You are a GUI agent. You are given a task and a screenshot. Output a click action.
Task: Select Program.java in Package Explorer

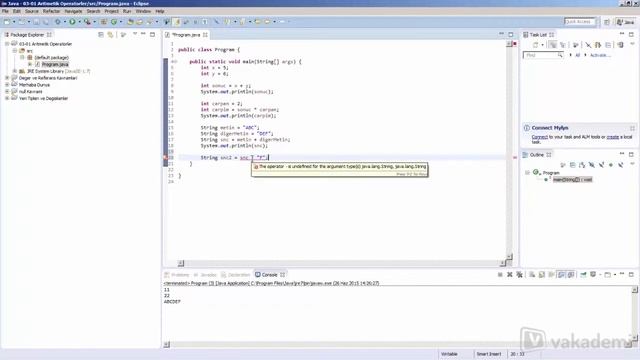(x=55, y=64)
